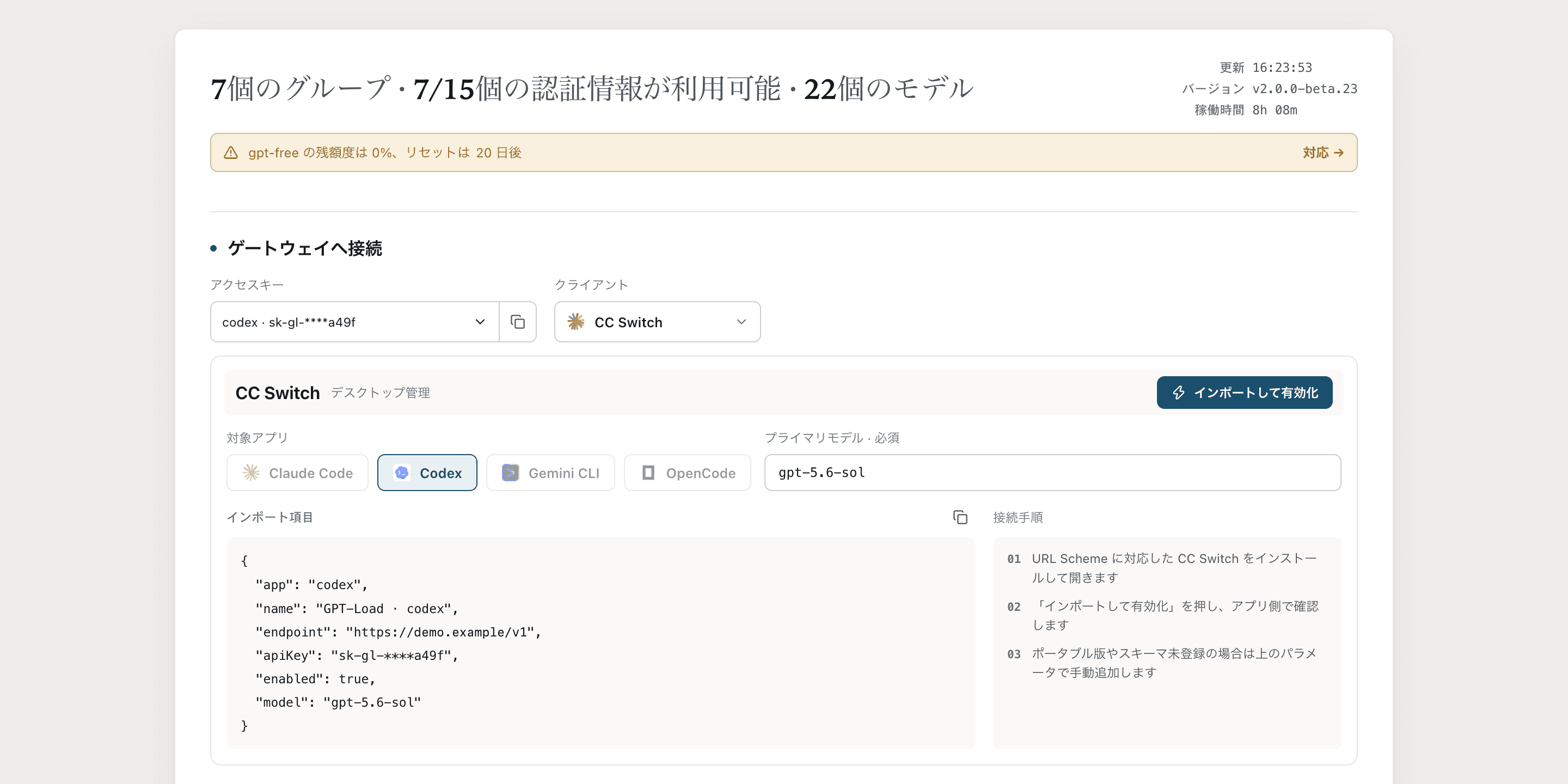Click the アクセスキー label
1568x784 pixels.
(247, 285)
